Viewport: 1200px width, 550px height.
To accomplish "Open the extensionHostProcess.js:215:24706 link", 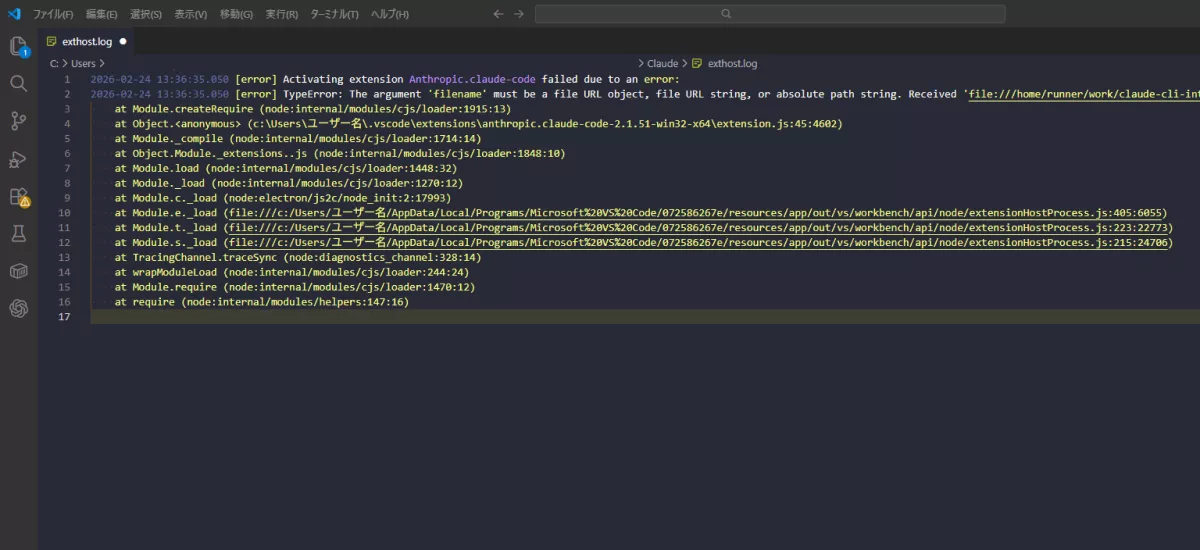I will (697, 243).
